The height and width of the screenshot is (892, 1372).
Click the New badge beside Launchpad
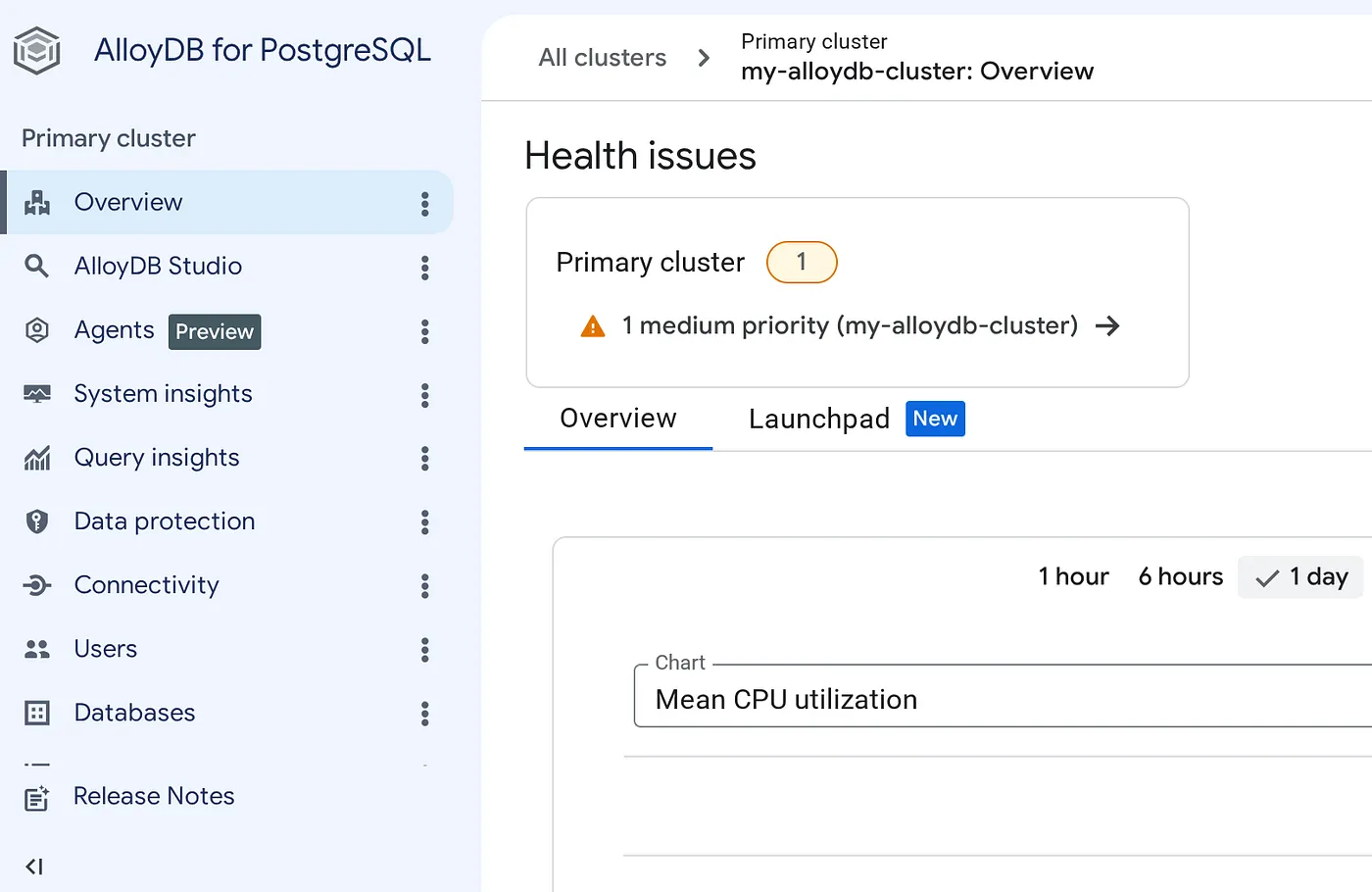point(935,419)
